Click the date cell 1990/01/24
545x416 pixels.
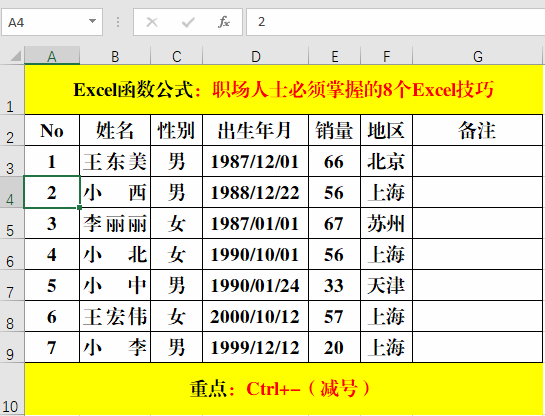tap(255, 285)
